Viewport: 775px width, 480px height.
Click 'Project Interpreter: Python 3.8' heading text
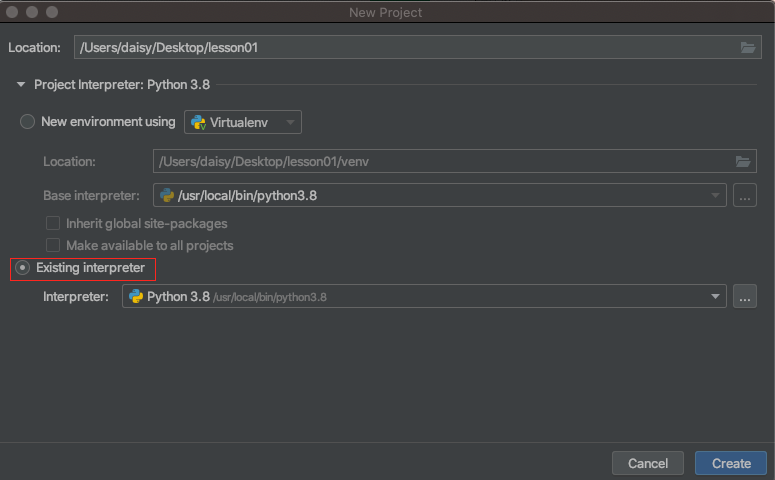(x=122, y=85)
